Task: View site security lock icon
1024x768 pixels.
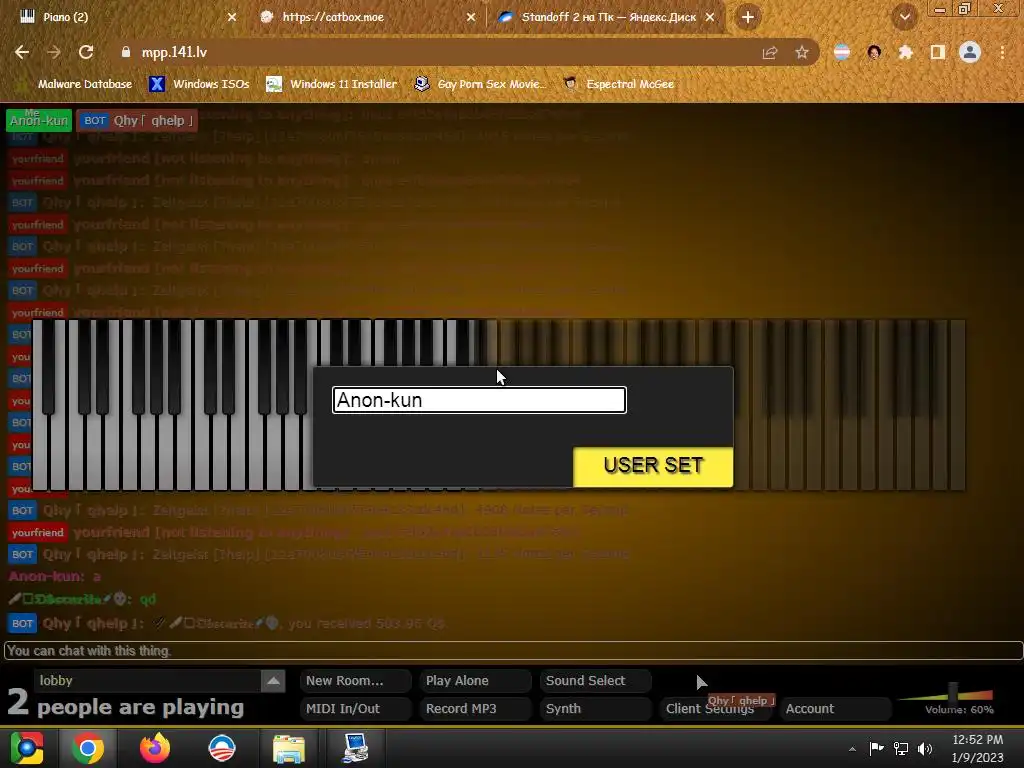Action: coord(126,52)
